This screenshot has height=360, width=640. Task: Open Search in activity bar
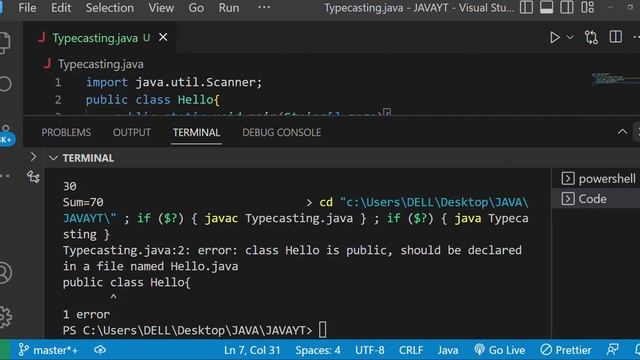(5, 84)
